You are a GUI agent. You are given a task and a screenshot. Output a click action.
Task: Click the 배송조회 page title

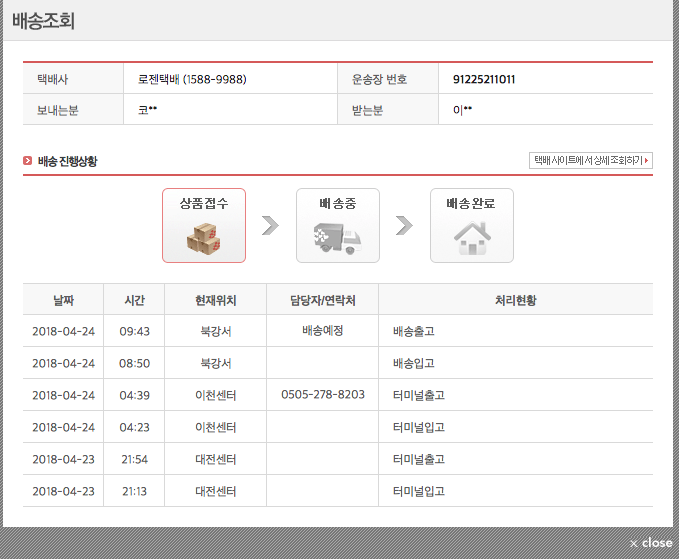coord(44,20)
